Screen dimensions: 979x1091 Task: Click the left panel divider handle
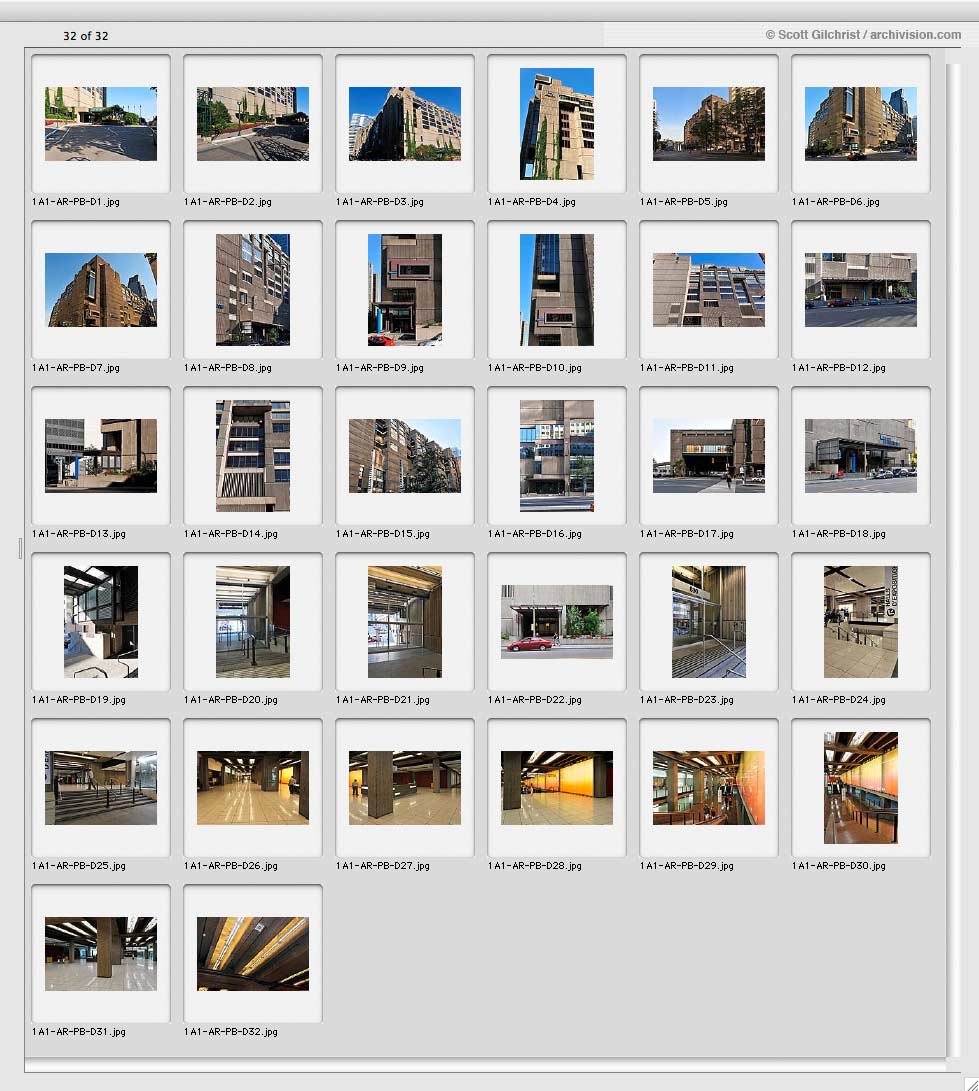(20, 548)
